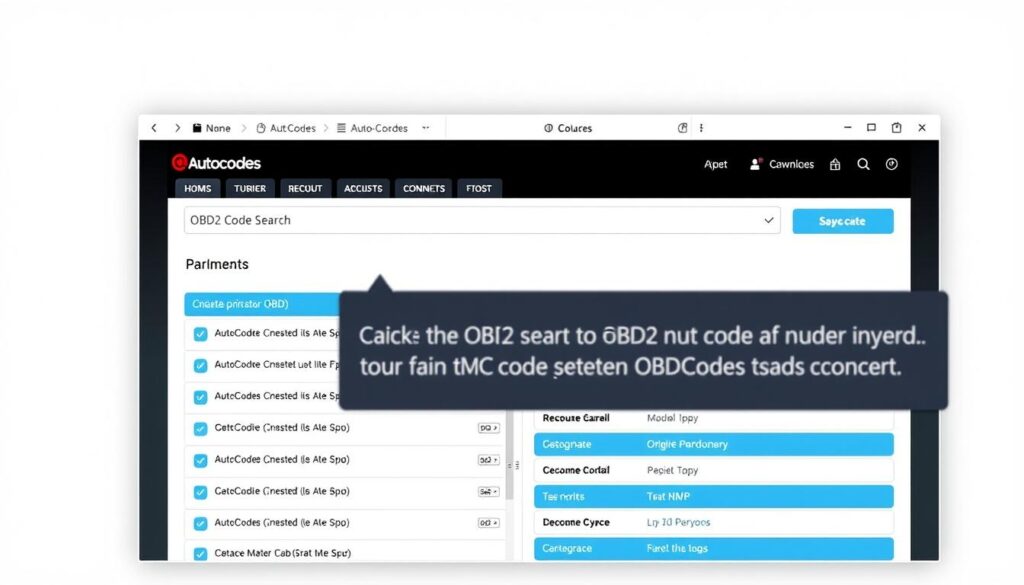Click the list panel vertical scrollbar
1024x585 pixels.
pos(509,457)
